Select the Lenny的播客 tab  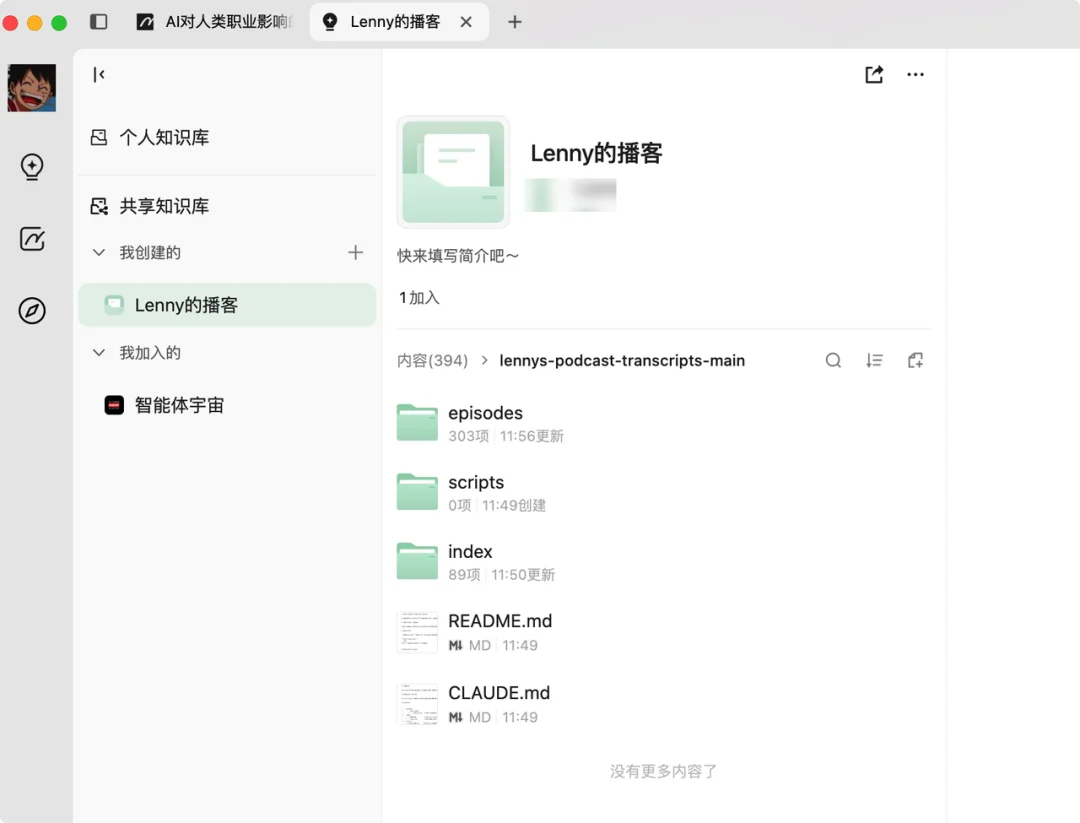390,21
